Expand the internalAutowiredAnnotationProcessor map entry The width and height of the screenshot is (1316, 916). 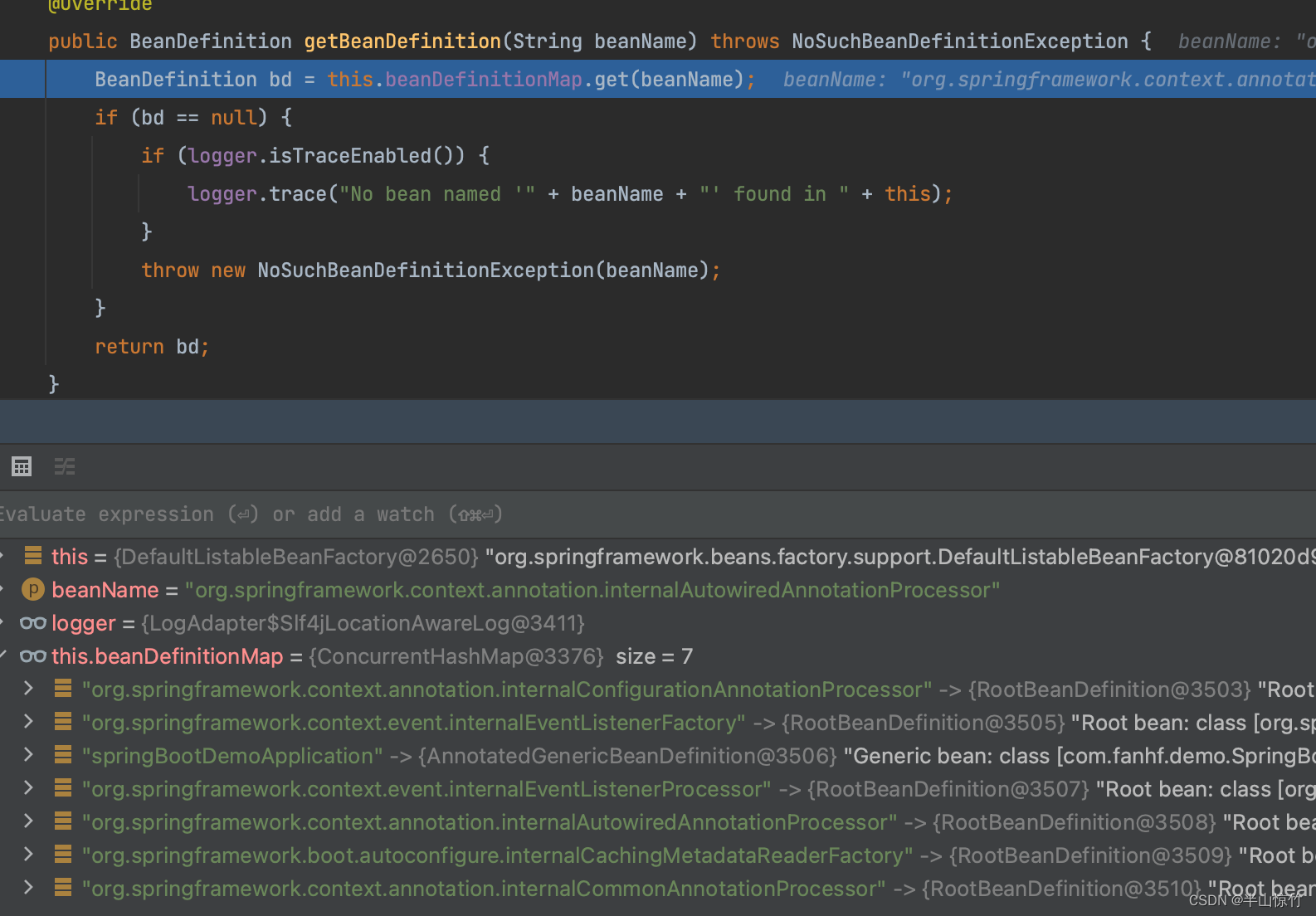pos(28,821)
